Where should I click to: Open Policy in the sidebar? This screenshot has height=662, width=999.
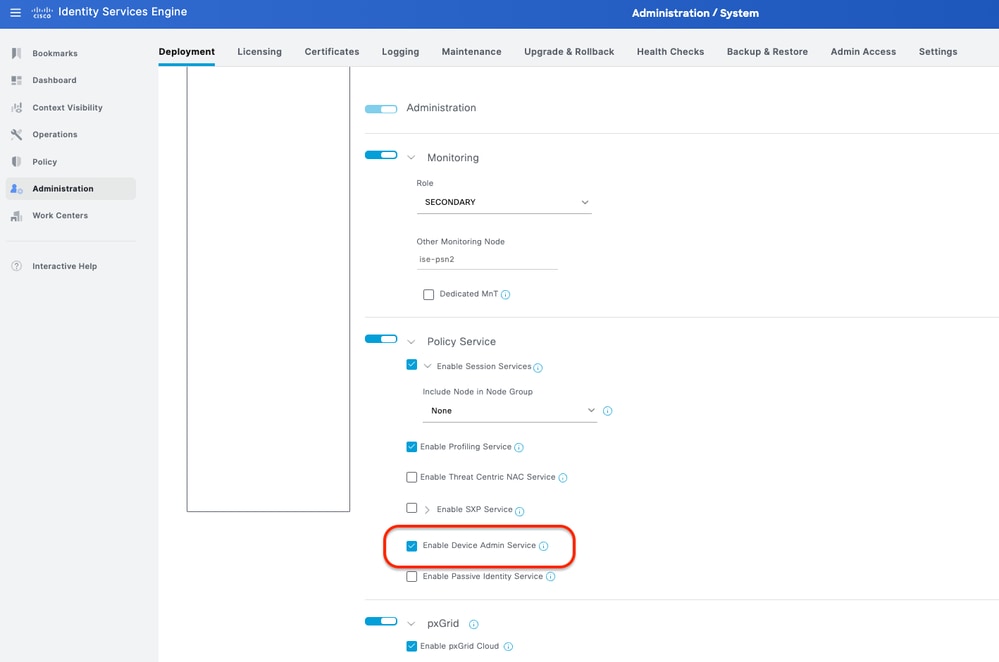[x=45, y=162]
